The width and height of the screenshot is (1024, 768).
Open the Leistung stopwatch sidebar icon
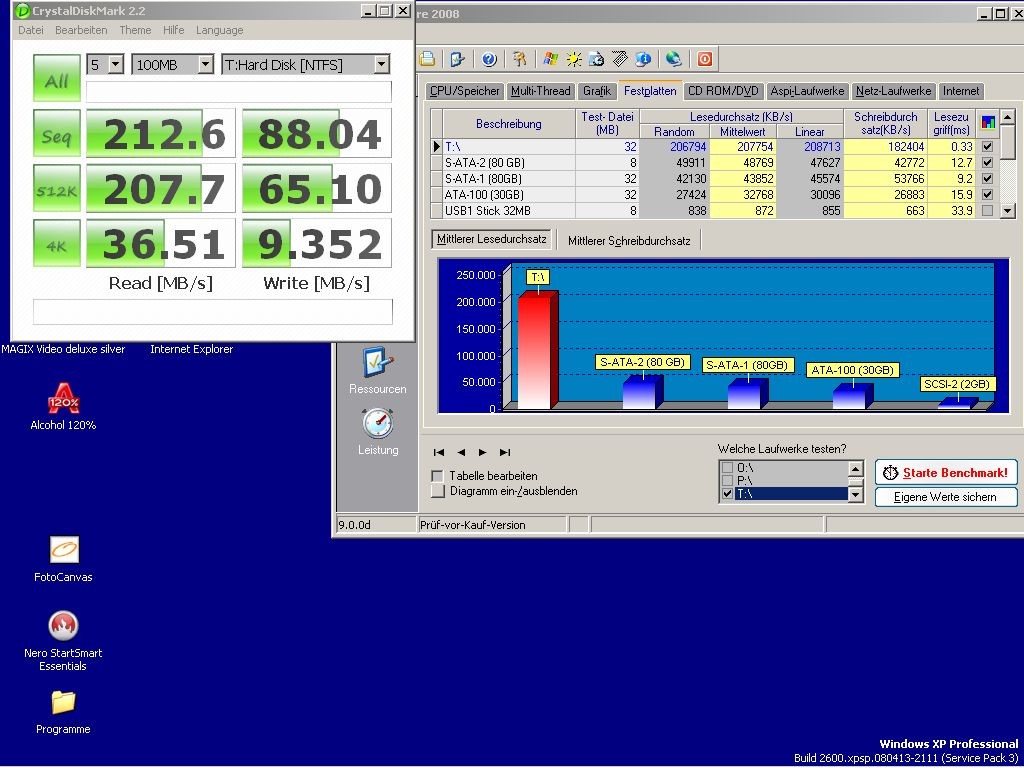[x=377, y=432]
